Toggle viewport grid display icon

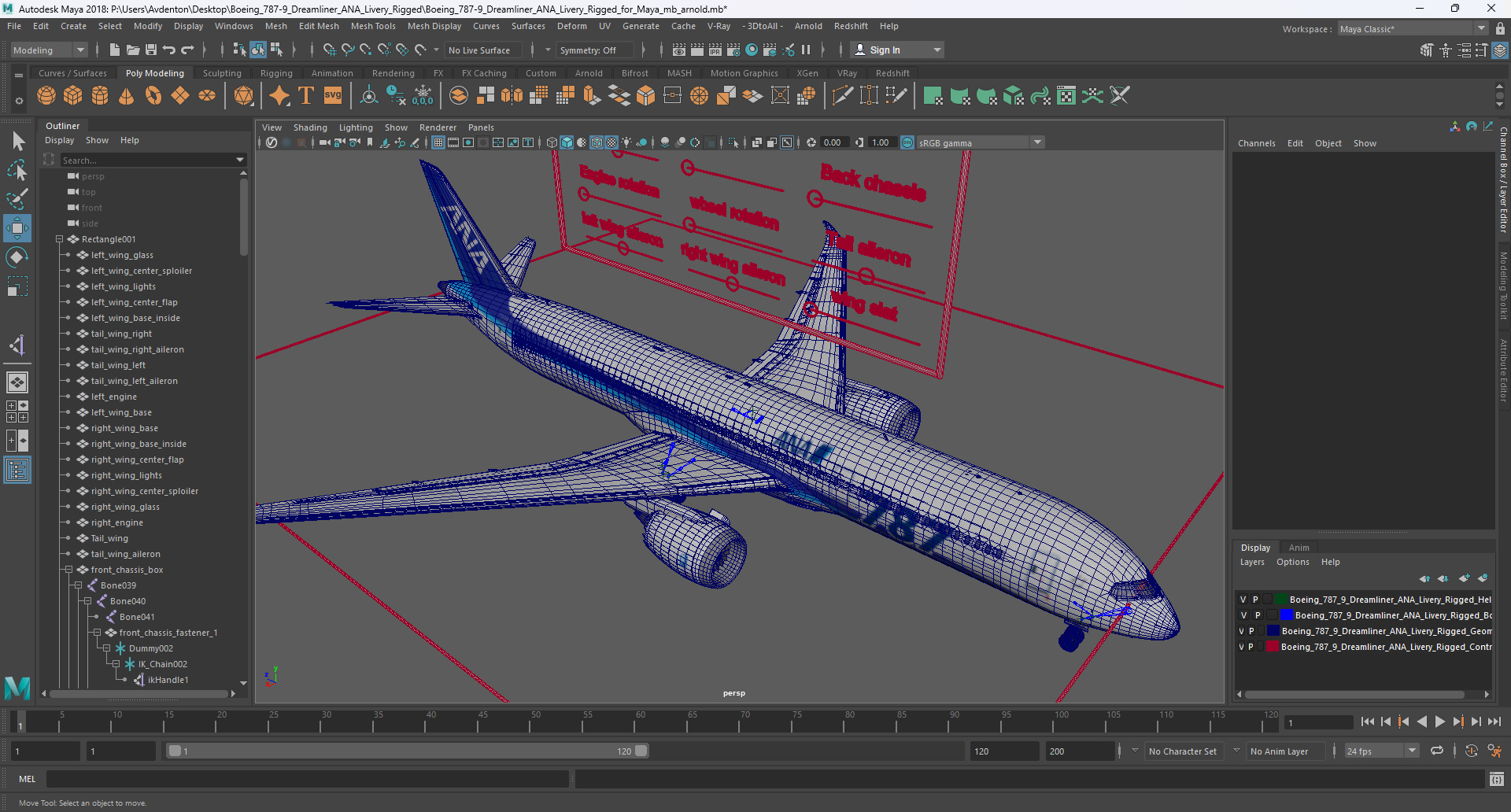tap(438, 142)
